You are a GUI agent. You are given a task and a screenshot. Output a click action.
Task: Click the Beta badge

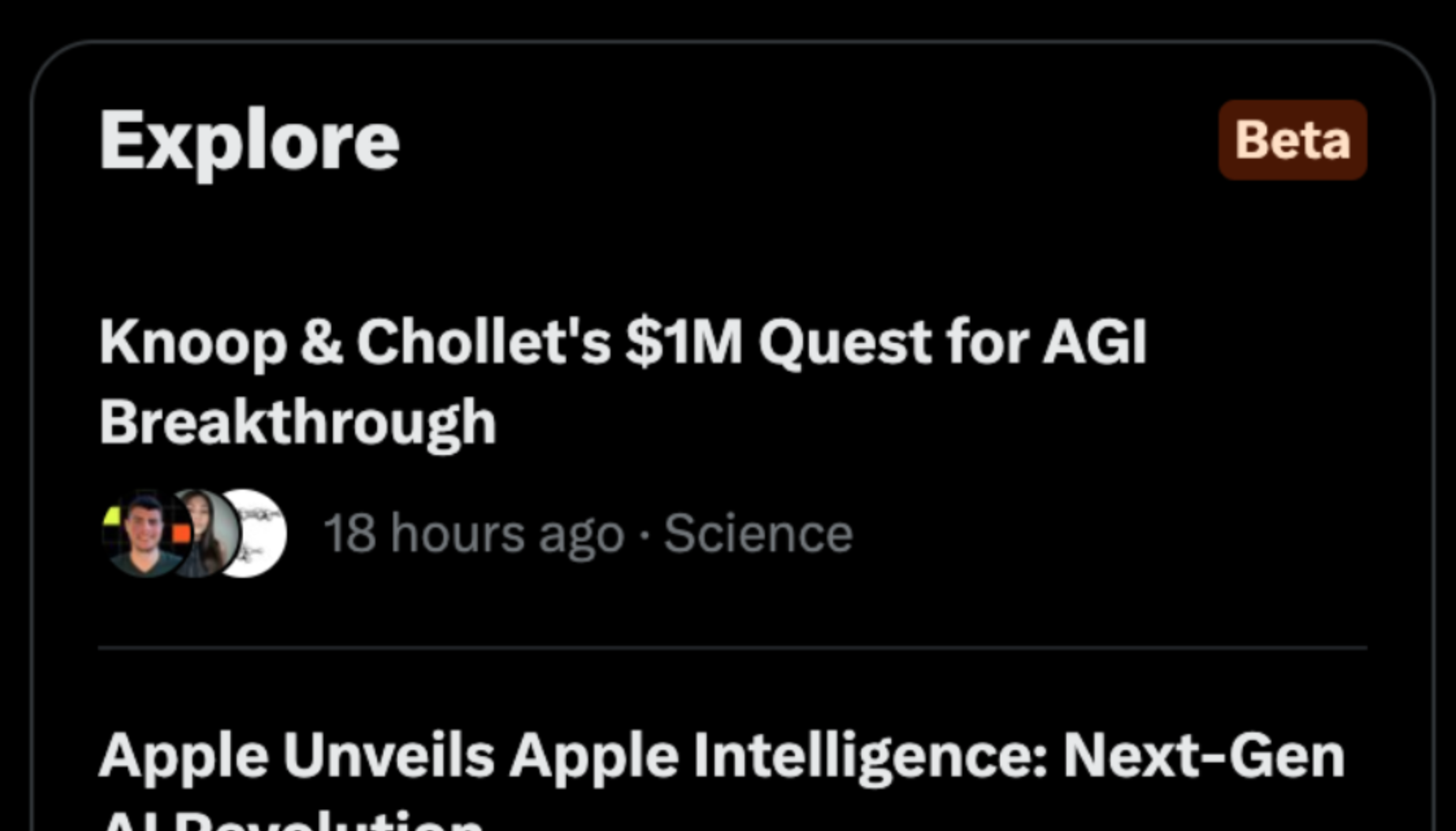pyautogui.click(x=1292, y=140)
